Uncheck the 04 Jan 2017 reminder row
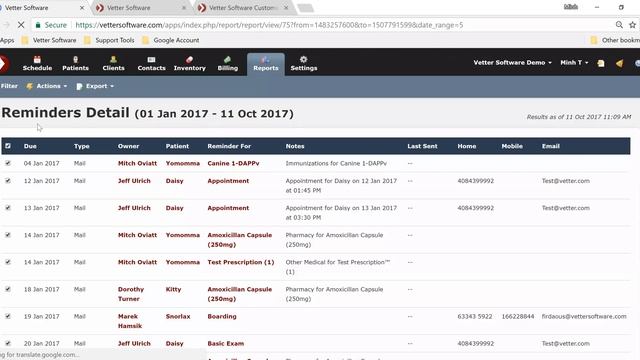 8,163
